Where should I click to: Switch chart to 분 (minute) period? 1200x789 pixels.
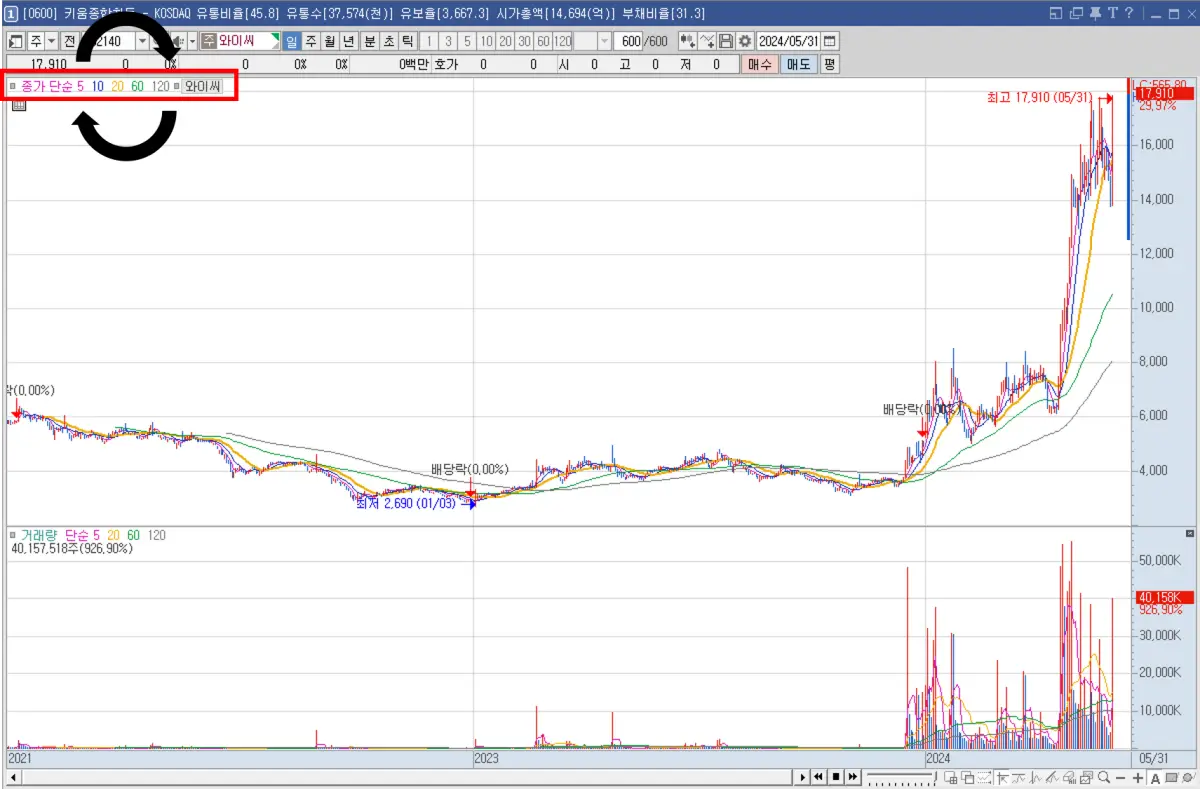click(x=368, y=41)
